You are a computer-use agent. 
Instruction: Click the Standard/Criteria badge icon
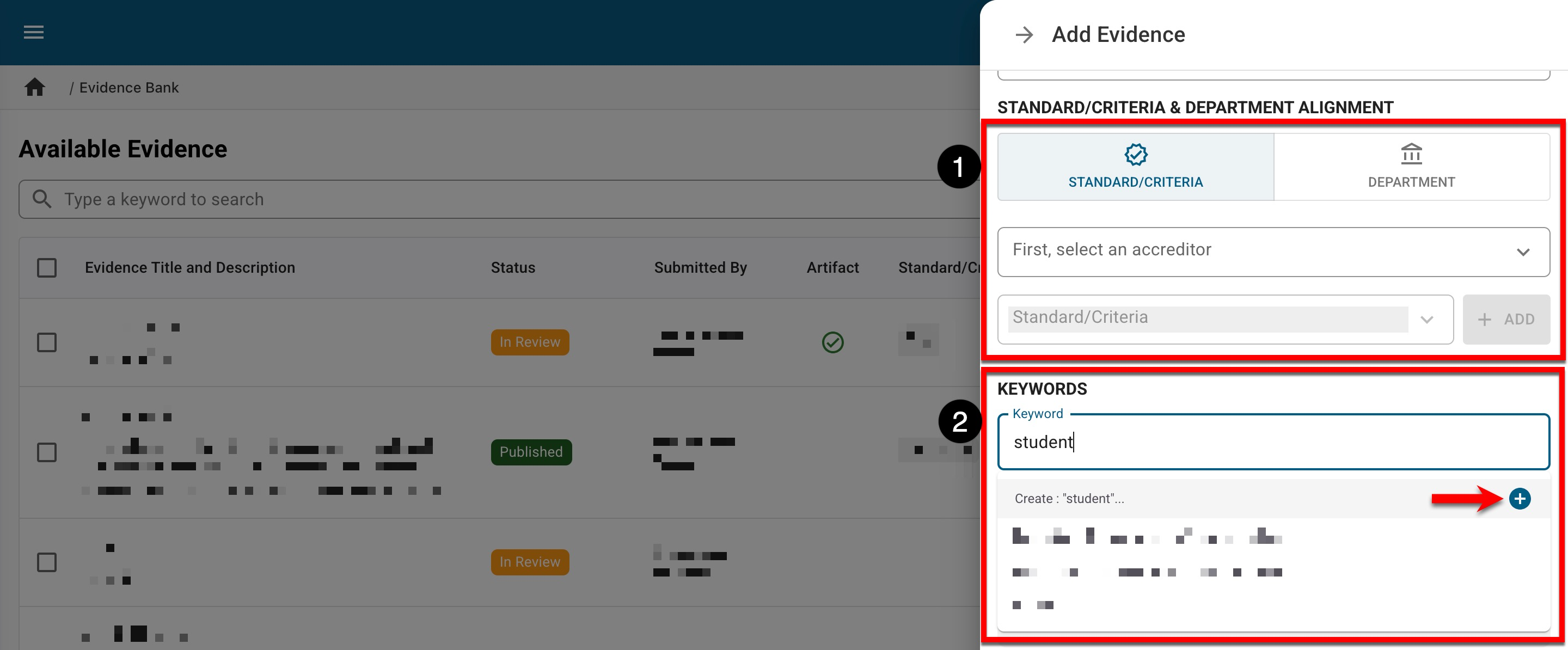click(x=1135, y=155)
